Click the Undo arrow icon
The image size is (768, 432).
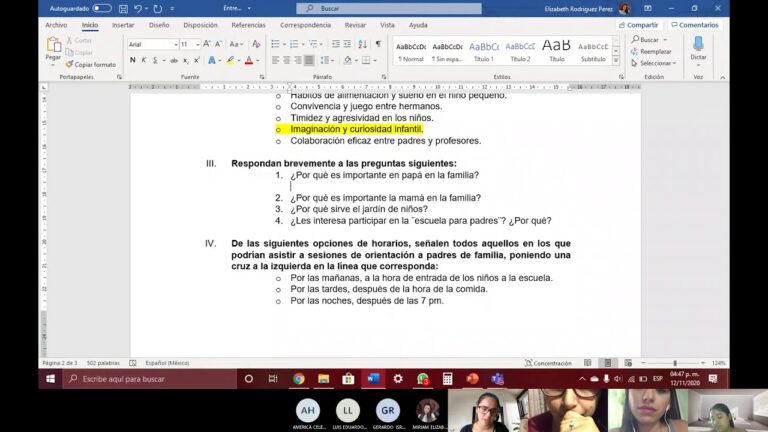[x=138, y=8]
